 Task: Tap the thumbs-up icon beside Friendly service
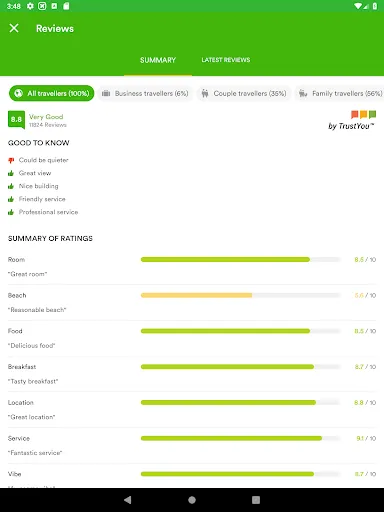(11, 199)
